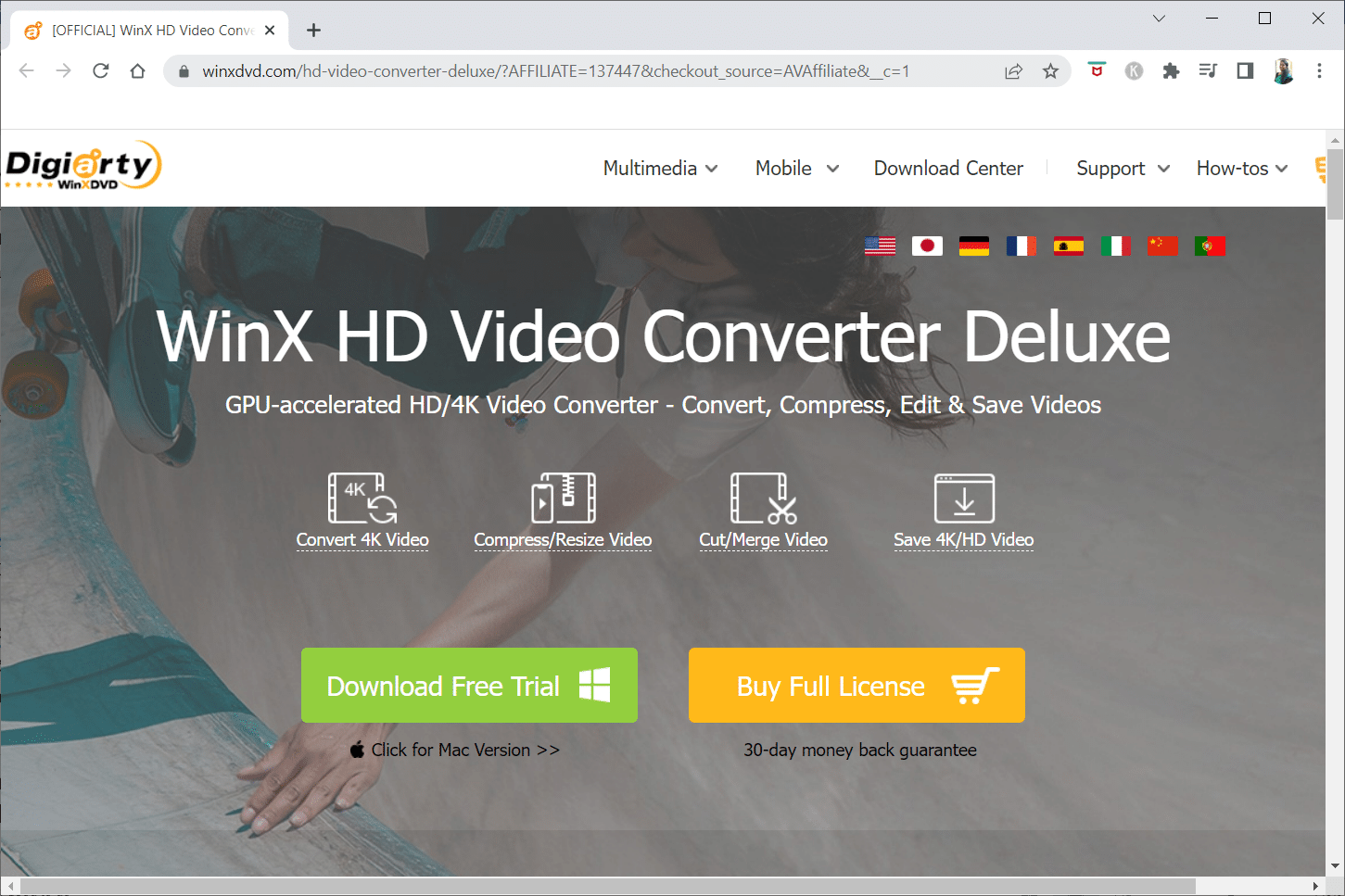Click for Mac Version link
Viewport: 1345px width, 896px height.
(x=454, y=750)
